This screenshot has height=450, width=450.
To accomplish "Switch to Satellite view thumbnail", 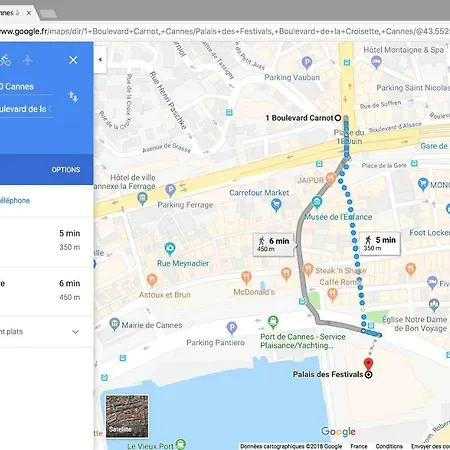I will tap(127, 416).
